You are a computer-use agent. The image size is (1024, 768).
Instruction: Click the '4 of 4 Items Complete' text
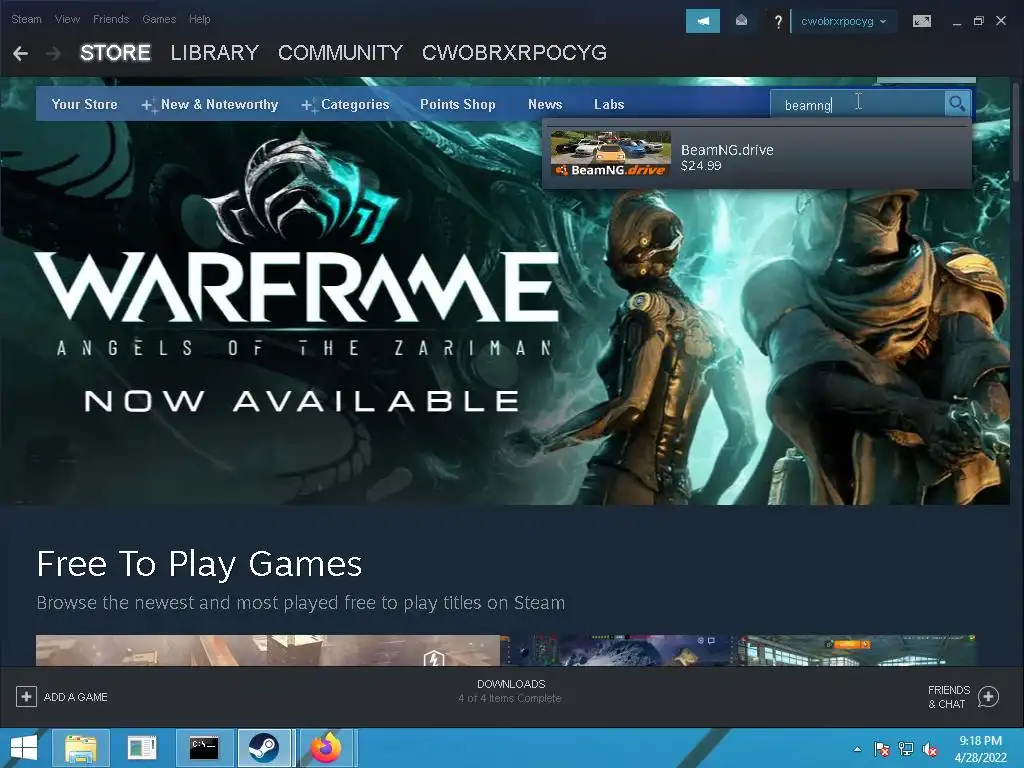(510, 698)
